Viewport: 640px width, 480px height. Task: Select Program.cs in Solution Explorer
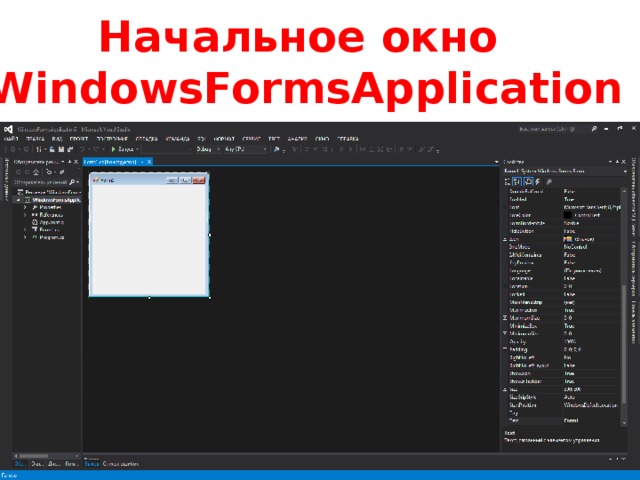click(51, 237)
